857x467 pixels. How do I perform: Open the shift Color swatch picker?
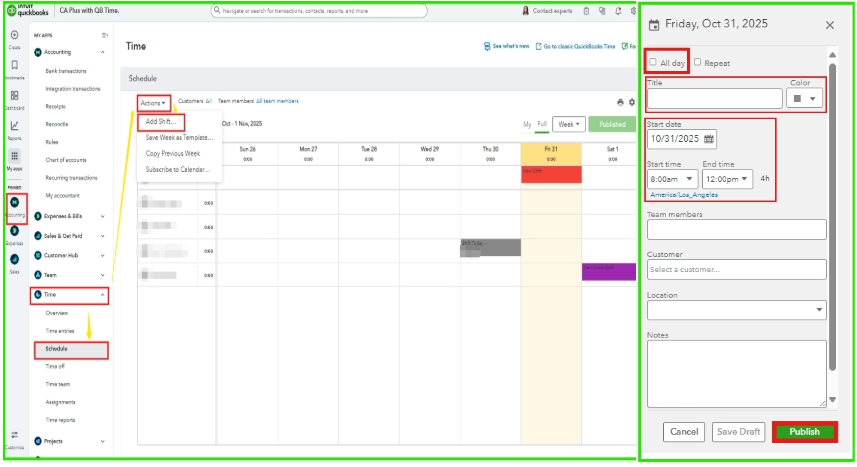pyautogui.click(x=804, y=99)
